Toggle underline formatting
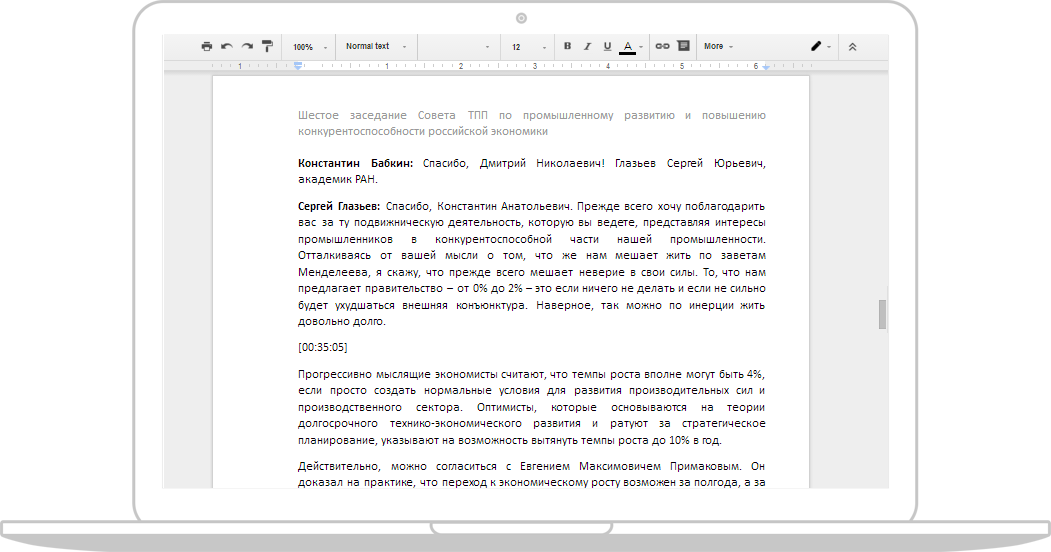This screenshot has height=552, width=1051. 607,46
